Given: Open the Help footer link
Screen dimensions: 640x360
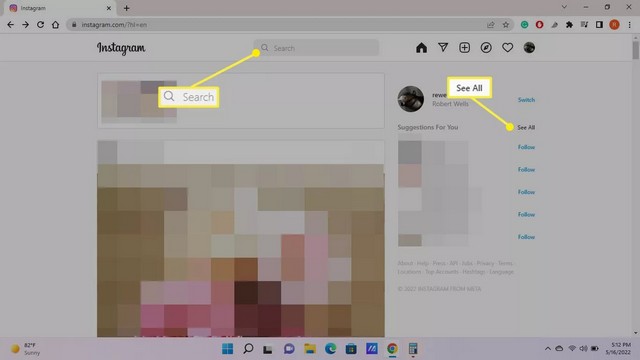Looking at the screenshot, I should click(x=422, y=263).
